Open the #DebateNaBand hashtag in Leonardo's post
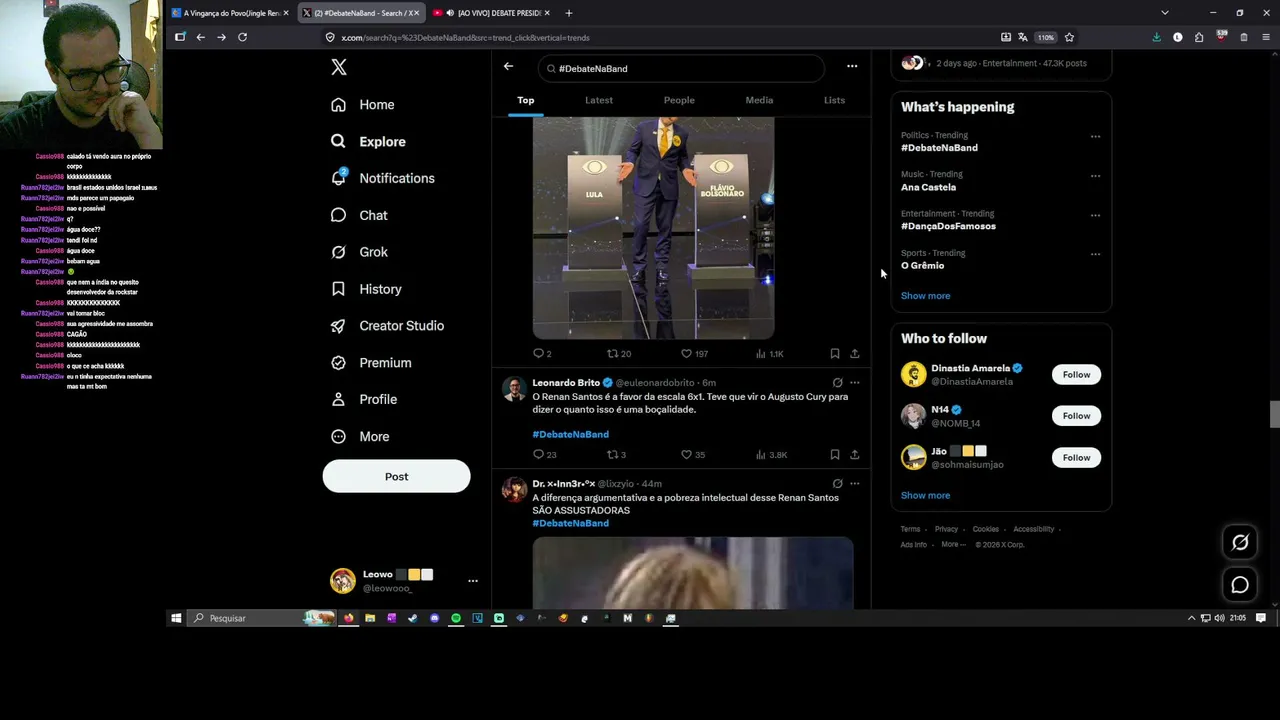Screen dimensions: 1280x720 [570, 434]
